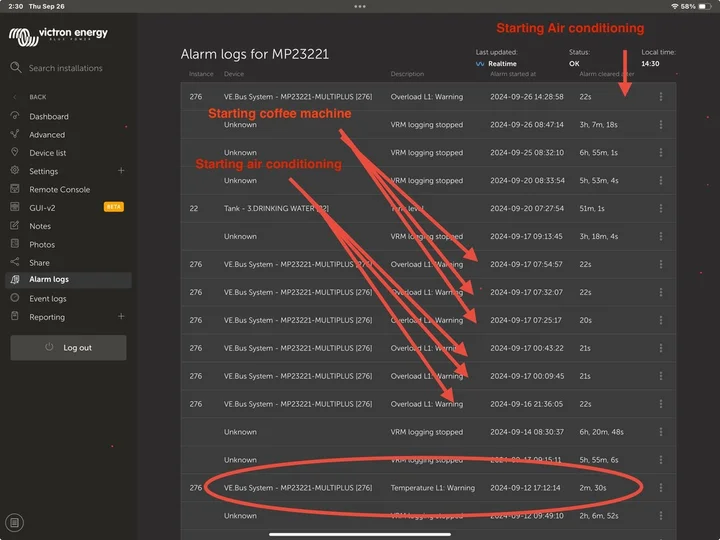Open options for 21:36:05 overload alarm
The image size is (720, 540).
661,404
